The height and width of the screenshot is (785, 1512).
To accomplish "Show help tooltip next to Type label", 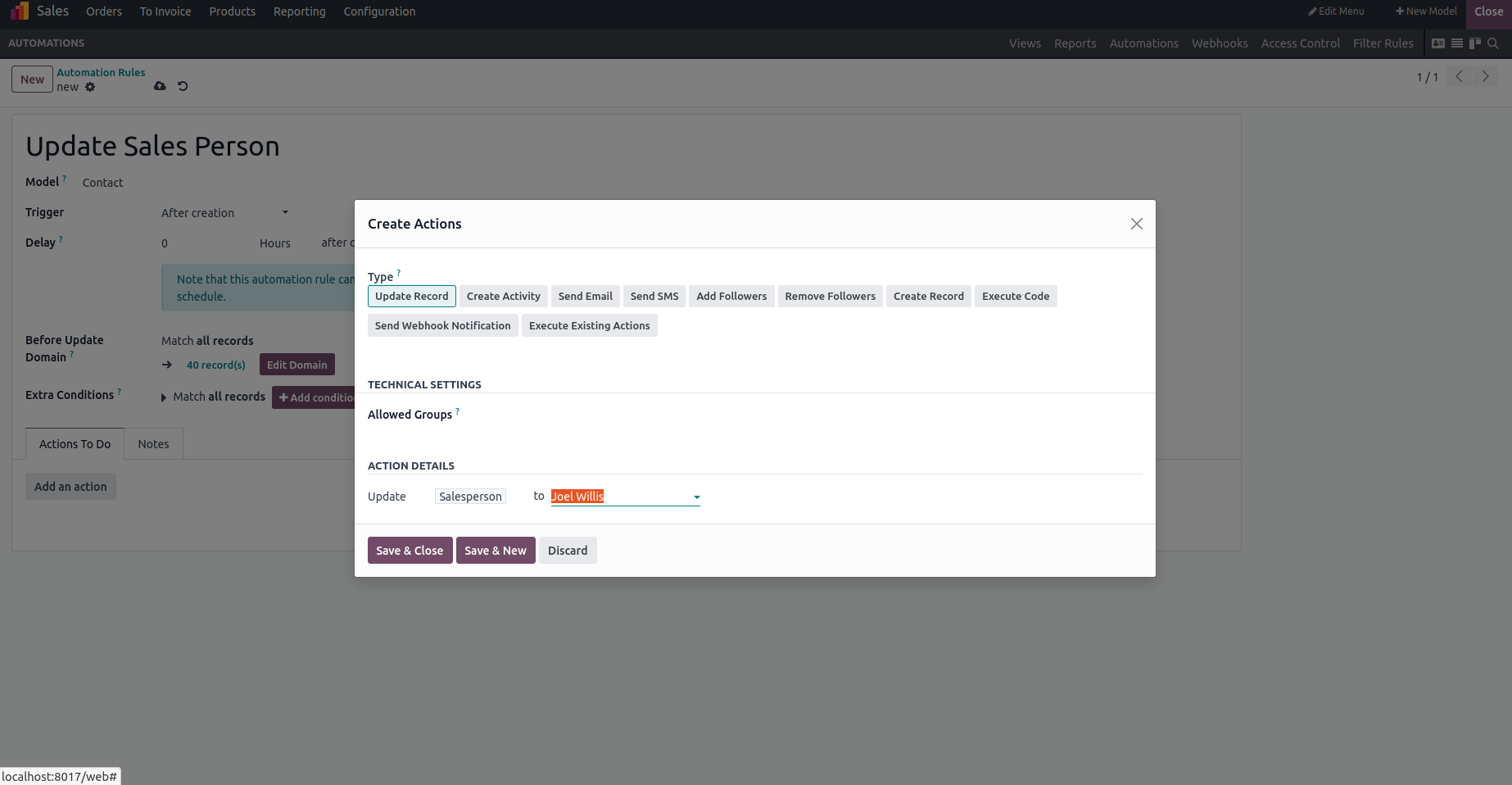I will click(399, 273).
